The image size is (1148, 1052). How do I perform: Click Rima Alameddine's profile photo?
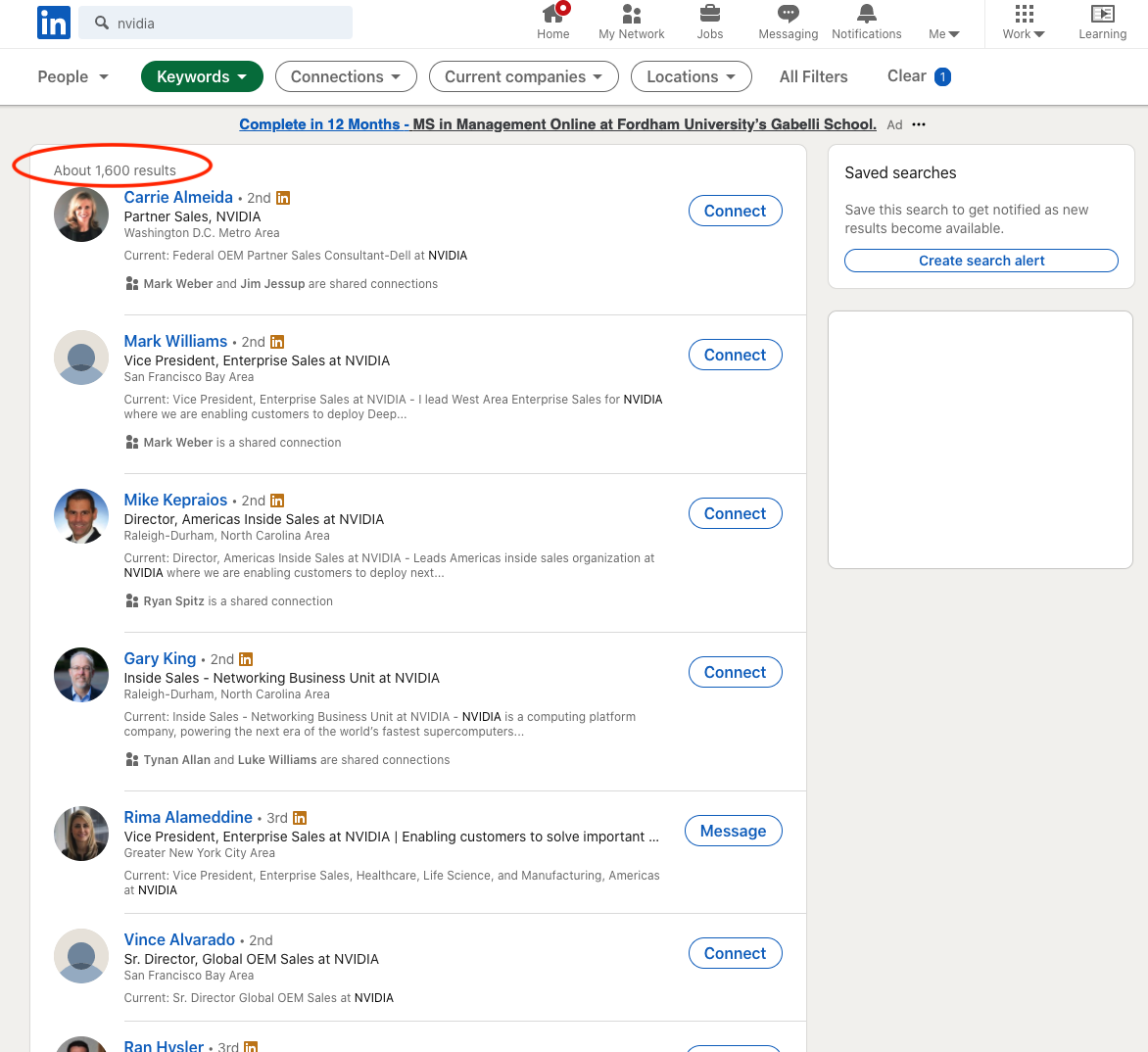click(81, 834)
